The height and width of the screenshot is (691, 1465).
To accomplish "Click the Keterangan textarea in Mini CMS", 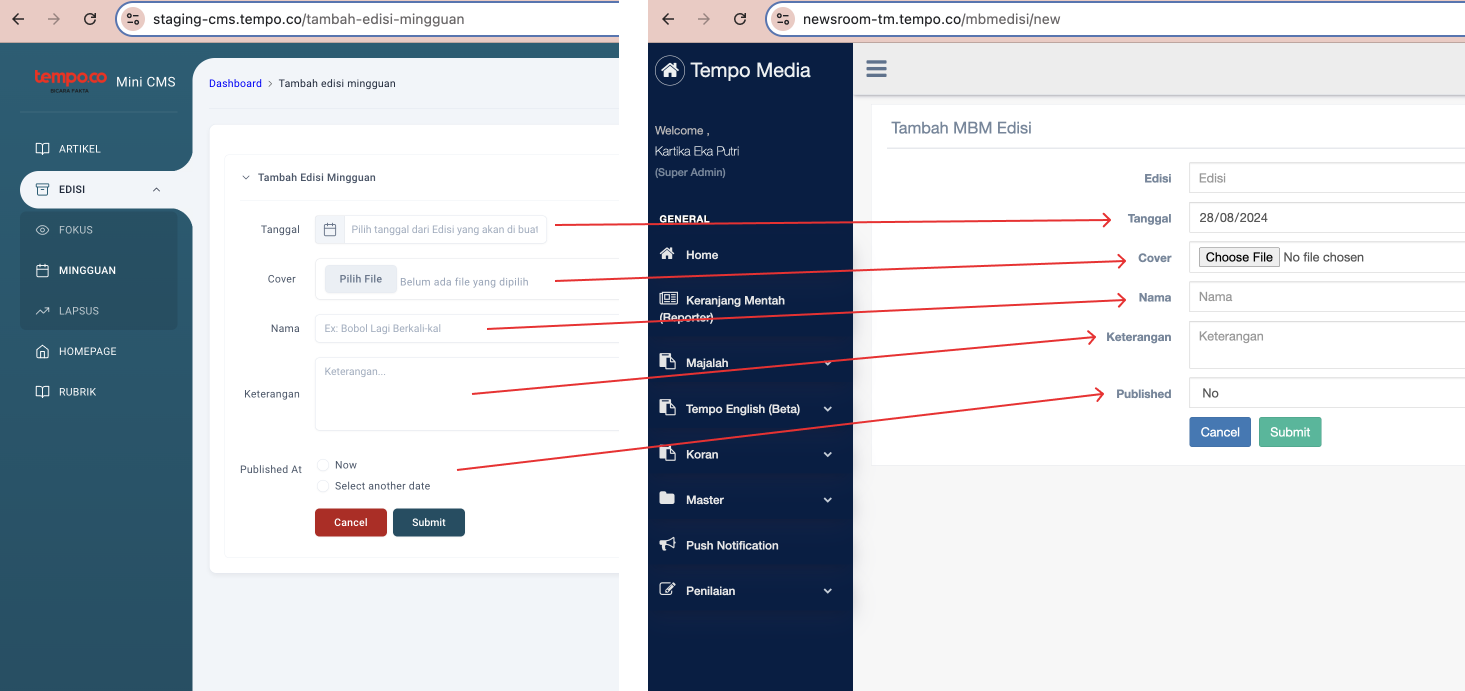I will (x=467, y=394).
